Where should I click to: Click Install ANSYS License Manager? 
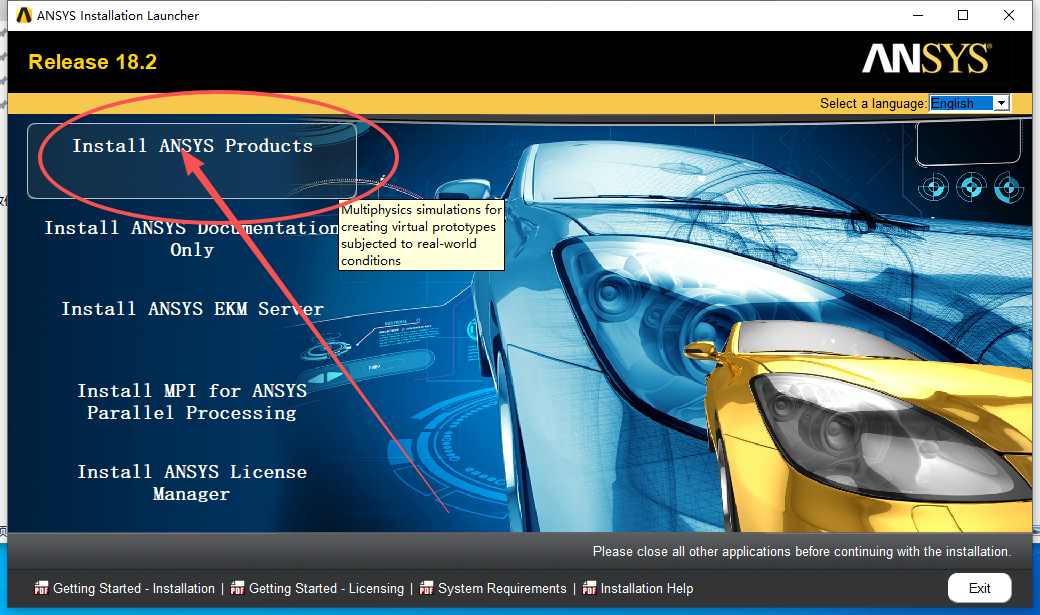click(x=191, y=482)
